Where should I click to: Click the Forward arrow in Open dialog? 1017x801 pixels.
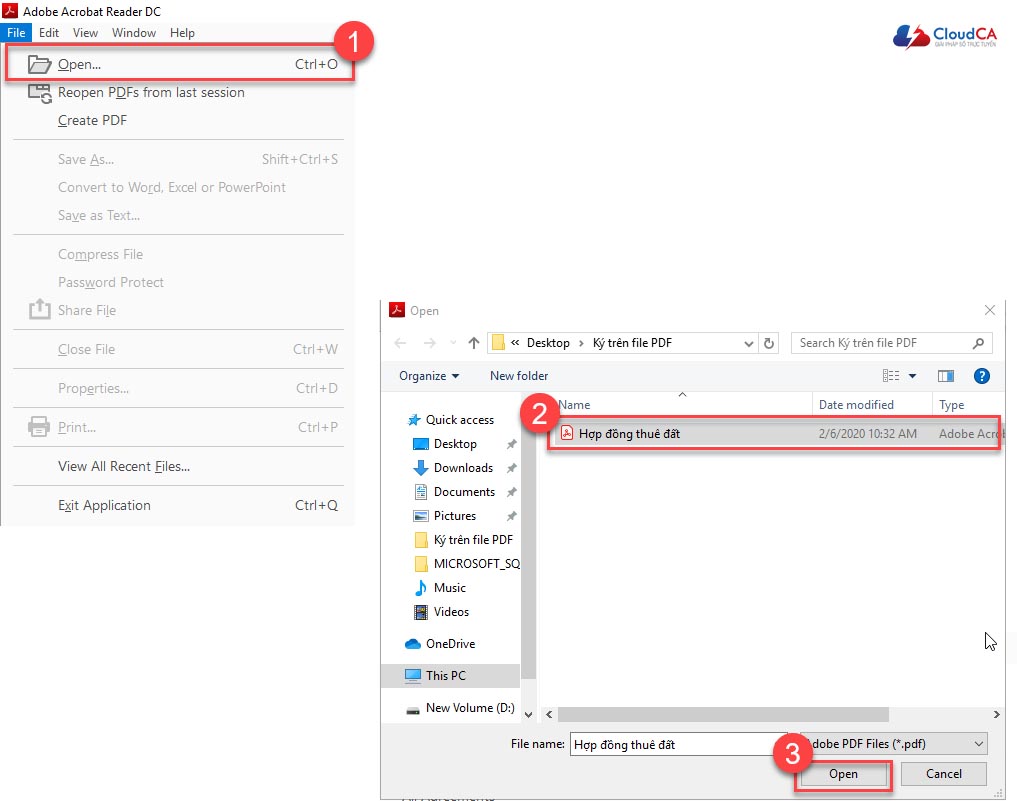coord(429,343)
